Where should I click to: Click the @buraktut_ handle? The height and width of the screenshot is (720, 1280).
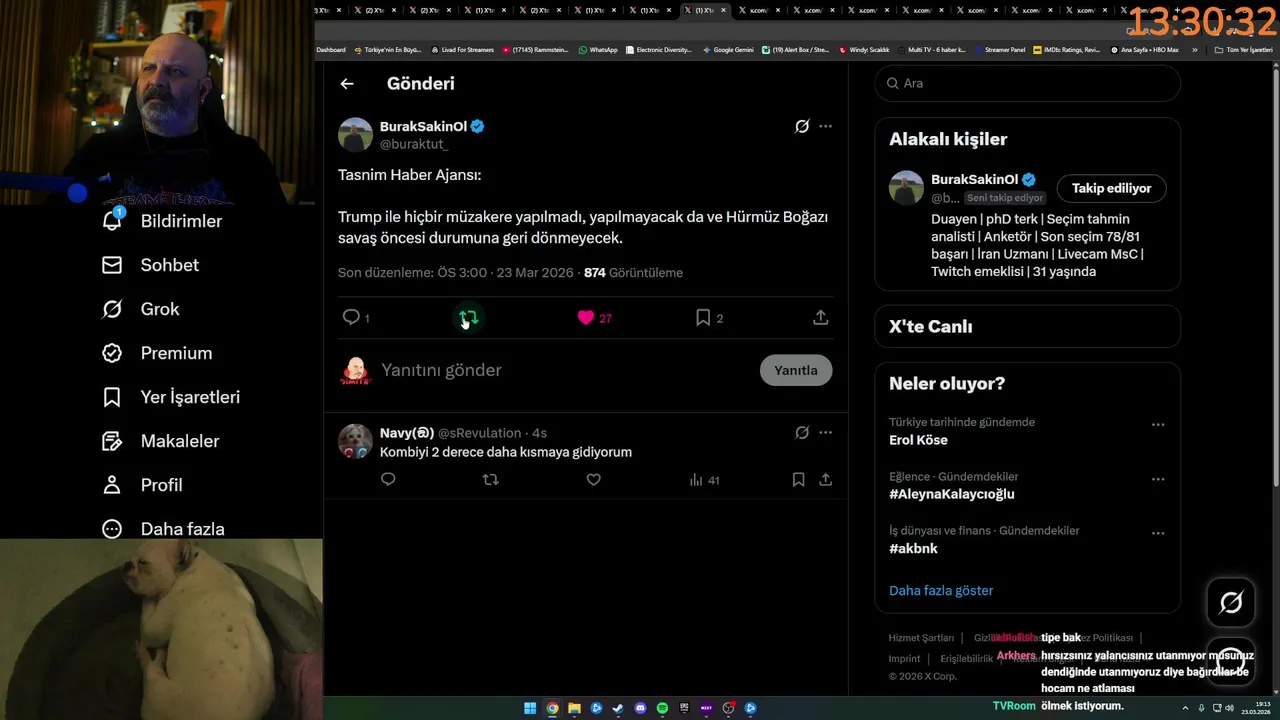pyautogui.click(x=413, y=144)
